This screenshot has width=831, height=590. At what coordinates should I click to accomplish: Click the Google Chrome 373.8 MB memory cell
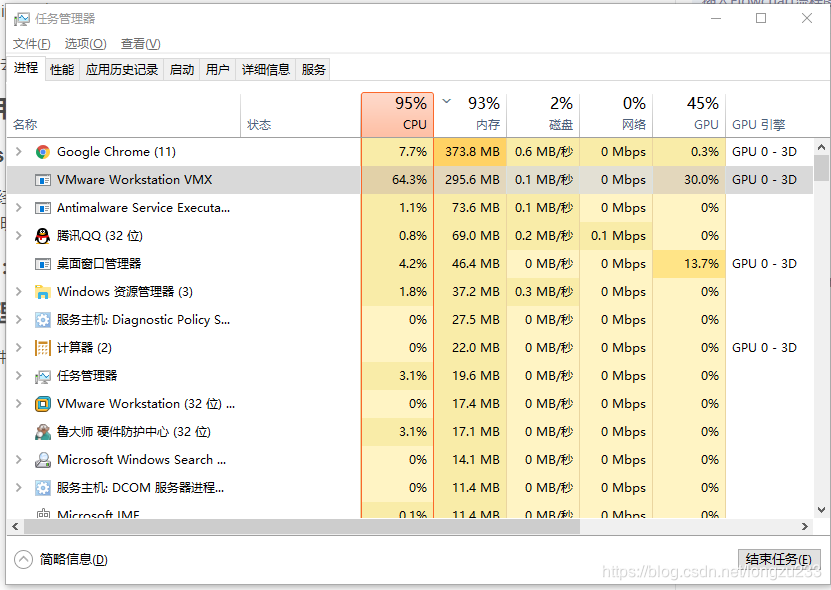point(471,152)
